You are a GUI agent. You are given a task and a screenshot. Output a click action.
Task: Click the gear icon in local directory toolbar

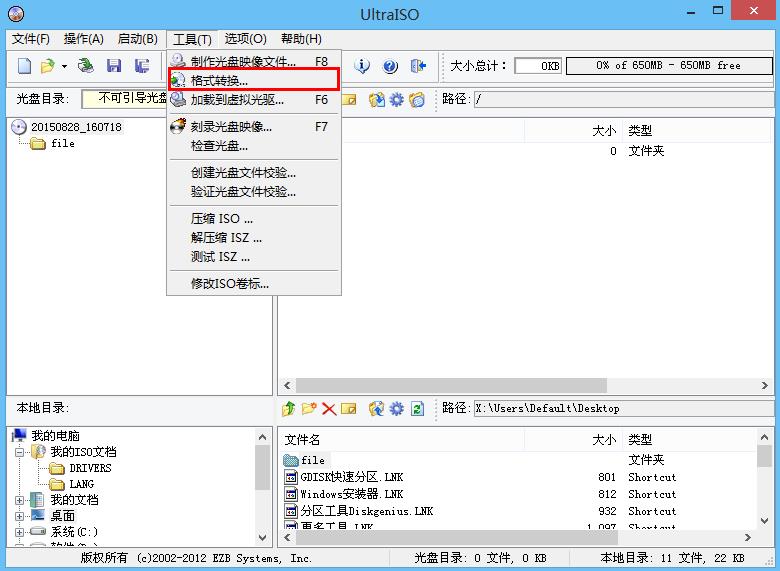(x=396, y=409)
